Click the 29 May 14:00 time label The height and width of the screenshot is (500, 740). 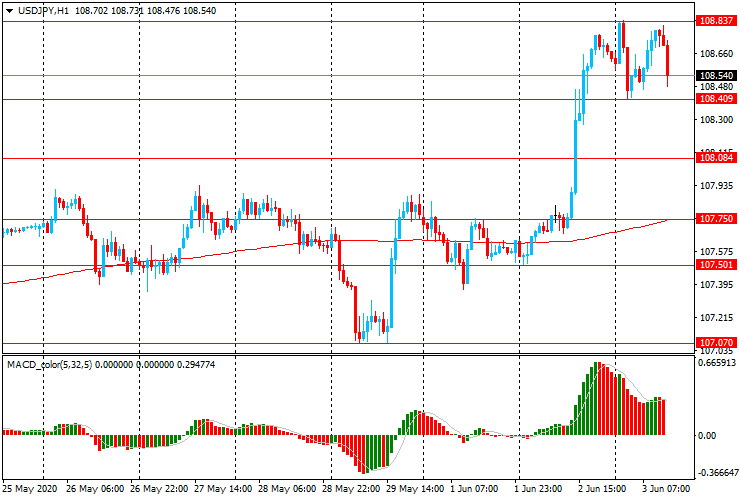click(x=415, y=489)
